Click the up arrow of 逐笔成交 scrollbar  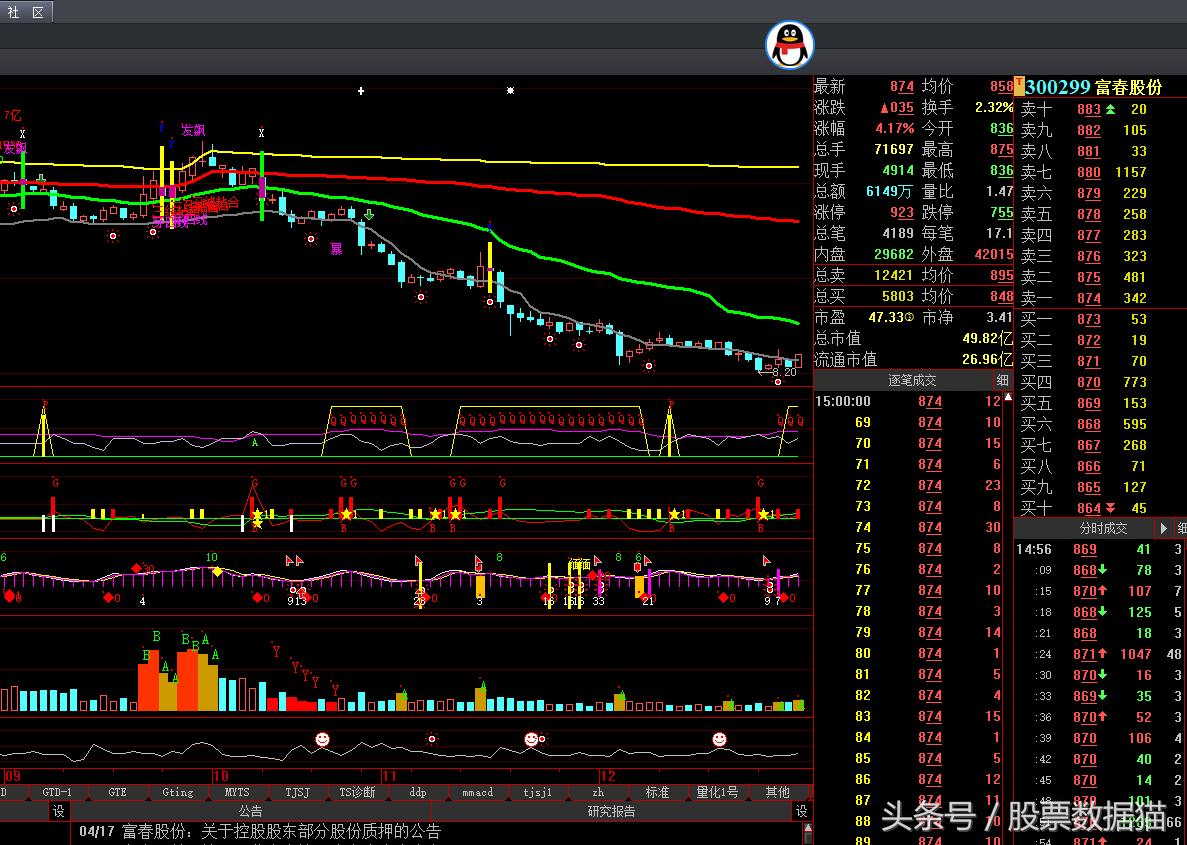pos(1008,397)
